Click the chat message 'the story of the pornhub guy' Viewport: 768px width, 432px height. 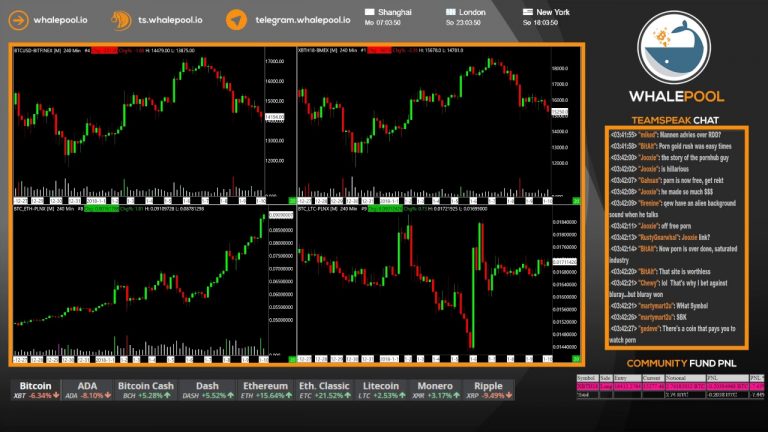[695, 158]
